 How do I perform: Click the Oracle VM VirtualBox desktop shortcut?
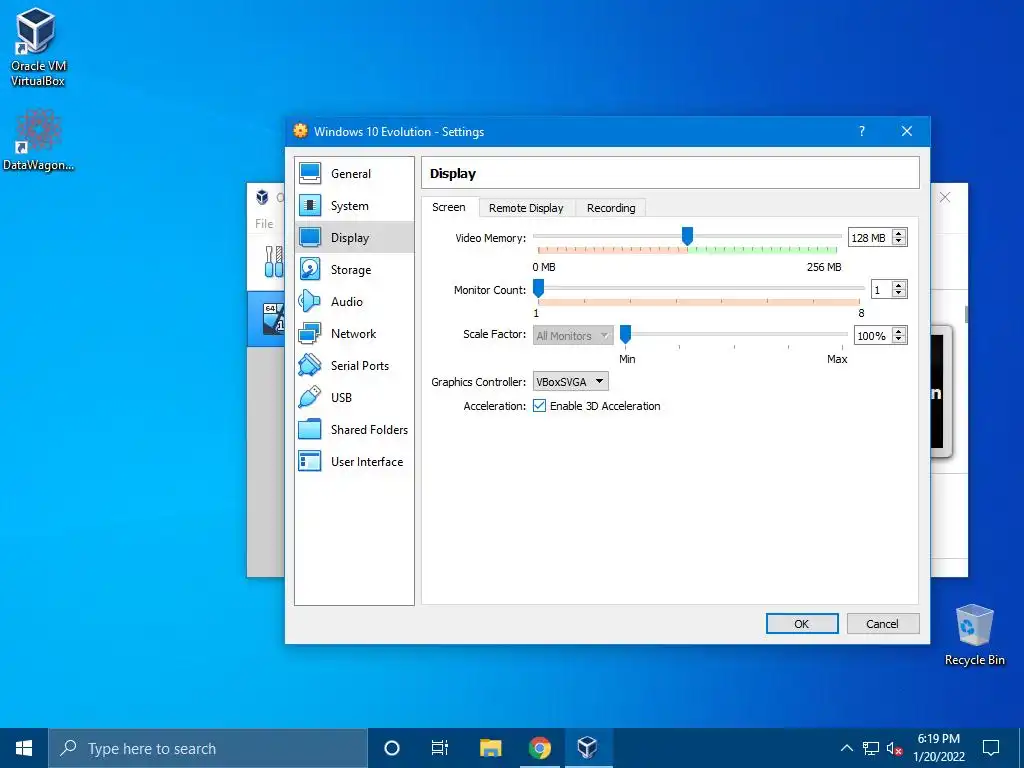(37, 47)
